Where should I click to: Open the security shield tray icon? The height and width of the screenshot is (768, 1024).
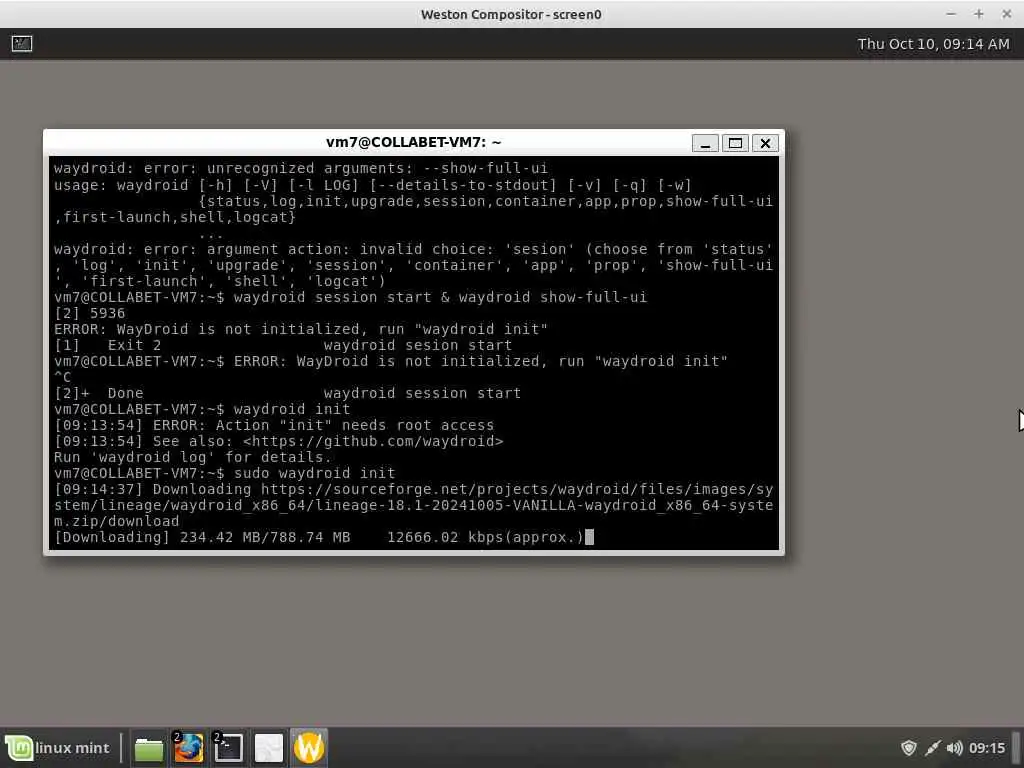(x=908, y=748)
